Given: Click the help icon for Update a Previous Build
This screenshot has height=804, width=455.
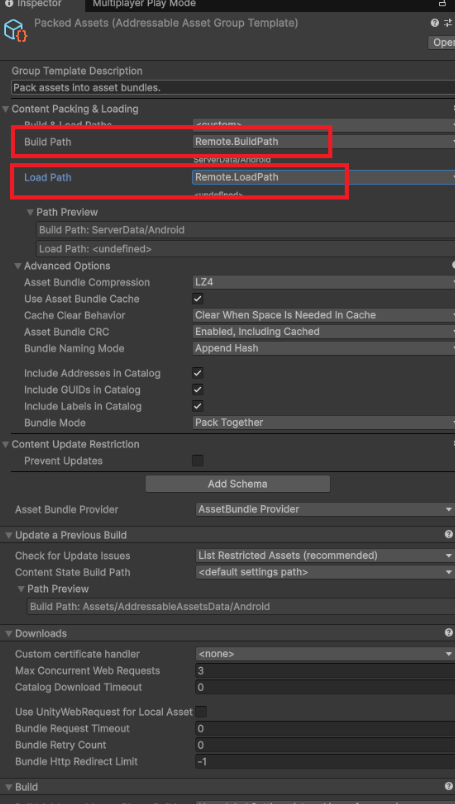Looking at the screenshot, I should pyautogui.click(x=449, y=535).
